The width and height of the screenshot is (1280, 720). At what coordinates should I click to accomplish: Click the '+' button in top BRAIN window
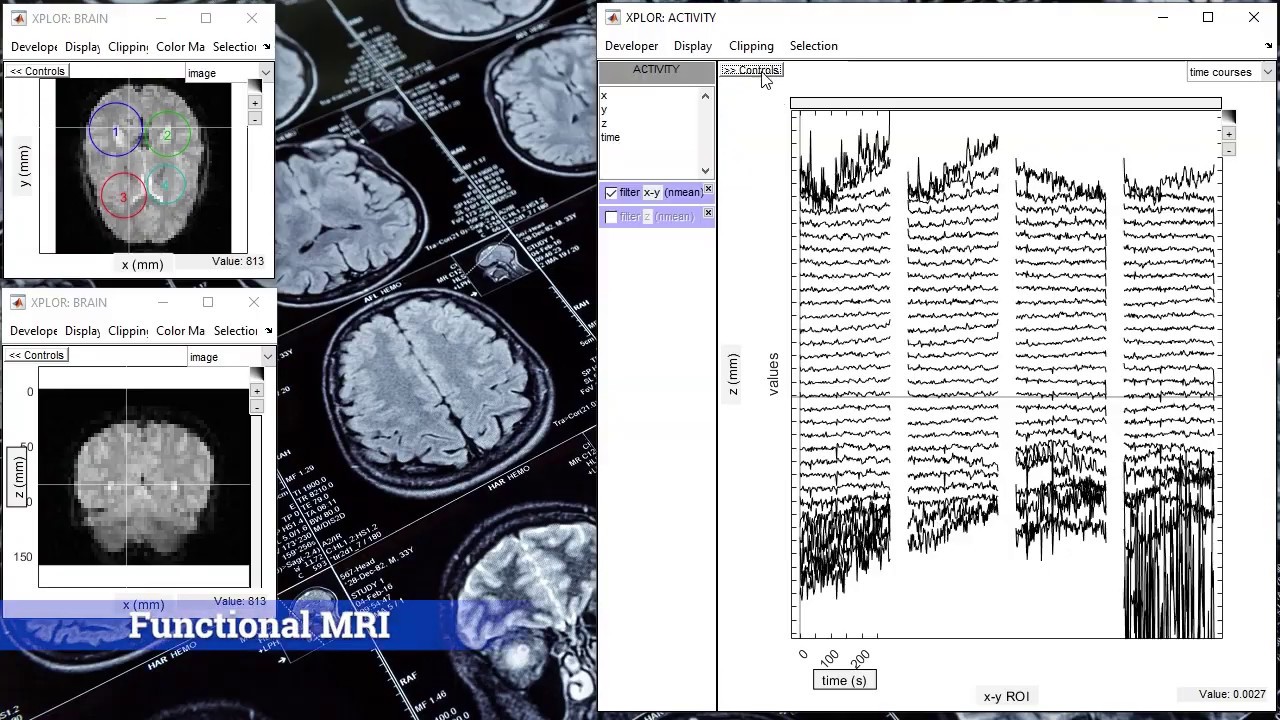(x=255, y=103)
